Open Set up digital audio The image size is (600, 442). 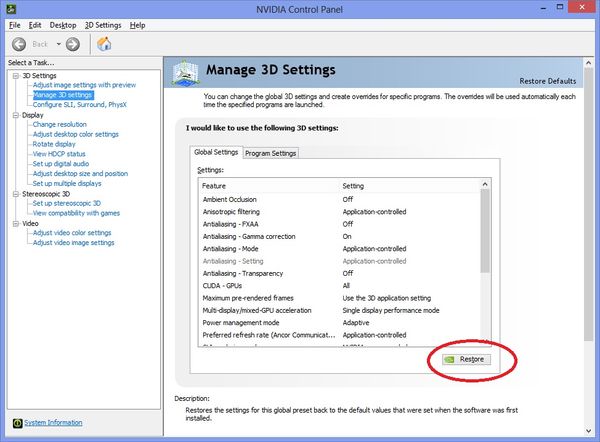coord(61,164)
